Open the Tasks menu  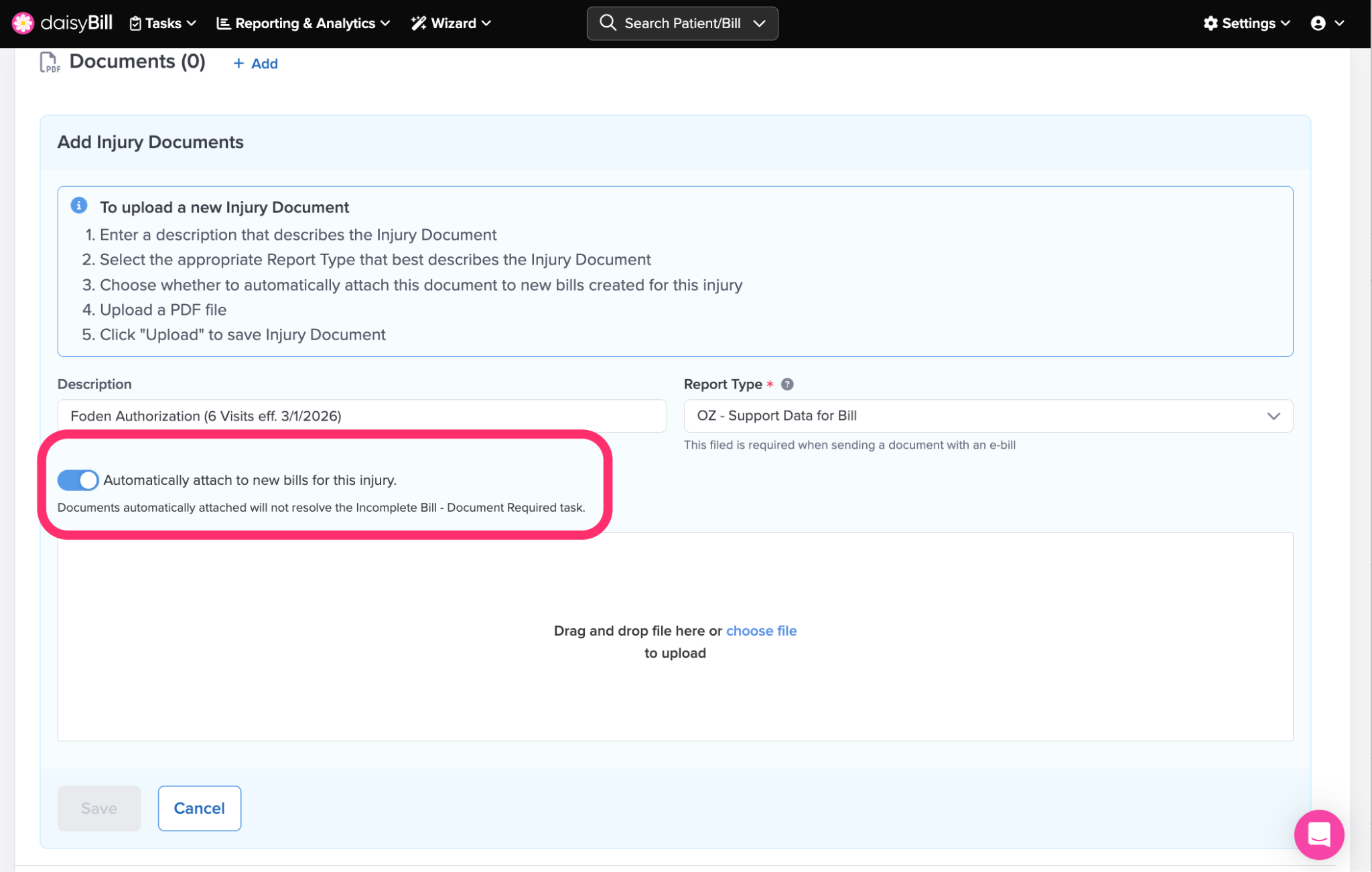[163, 23]
